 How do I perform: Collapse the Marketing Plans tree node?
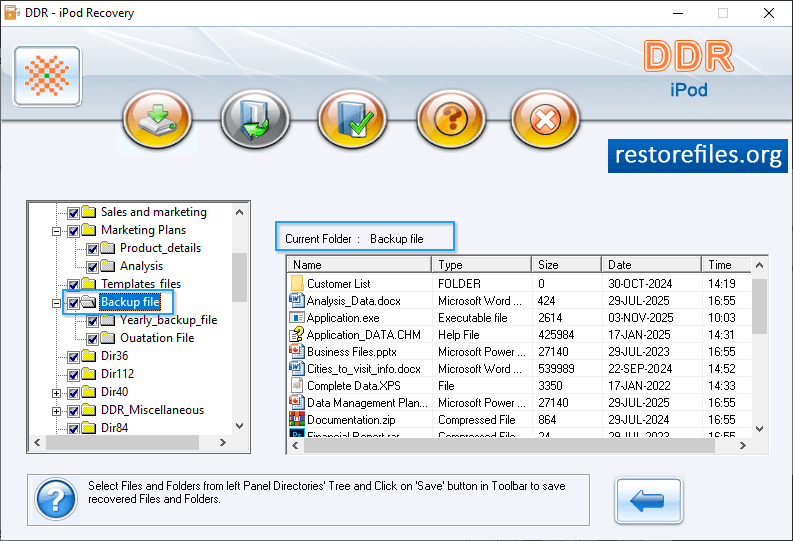click(57, 231)
